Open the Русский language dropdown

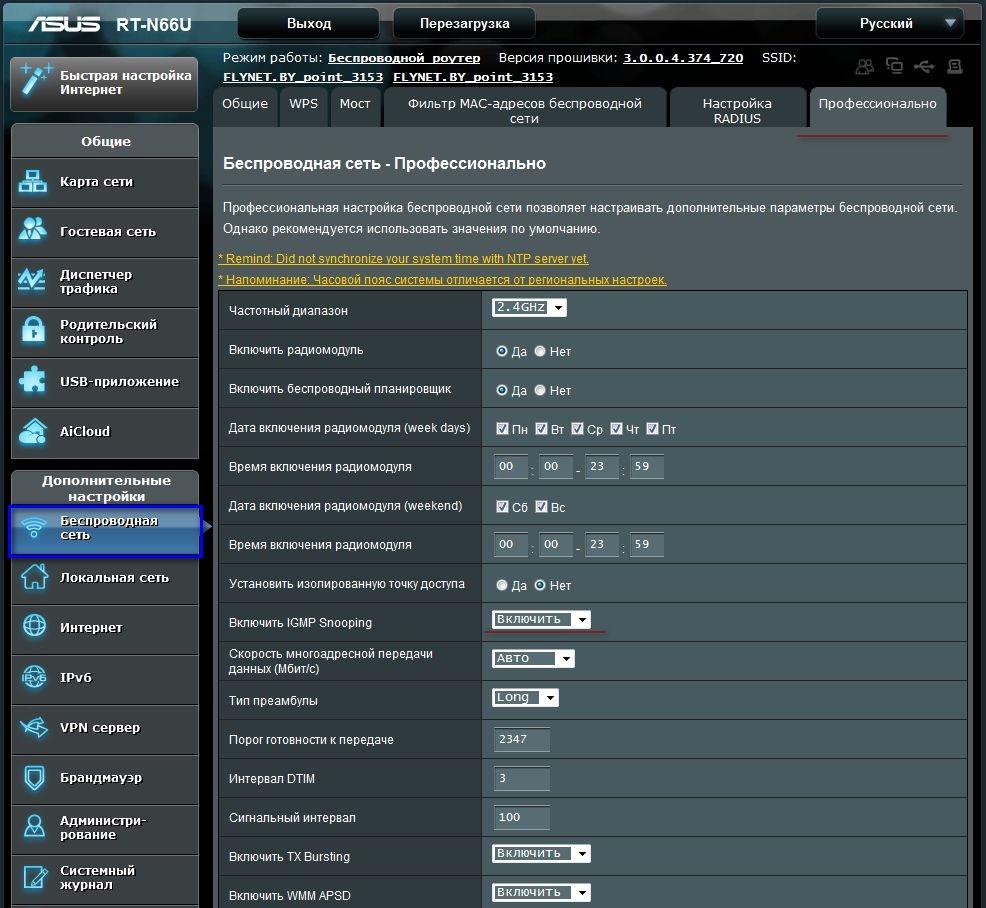pos(889,24)
